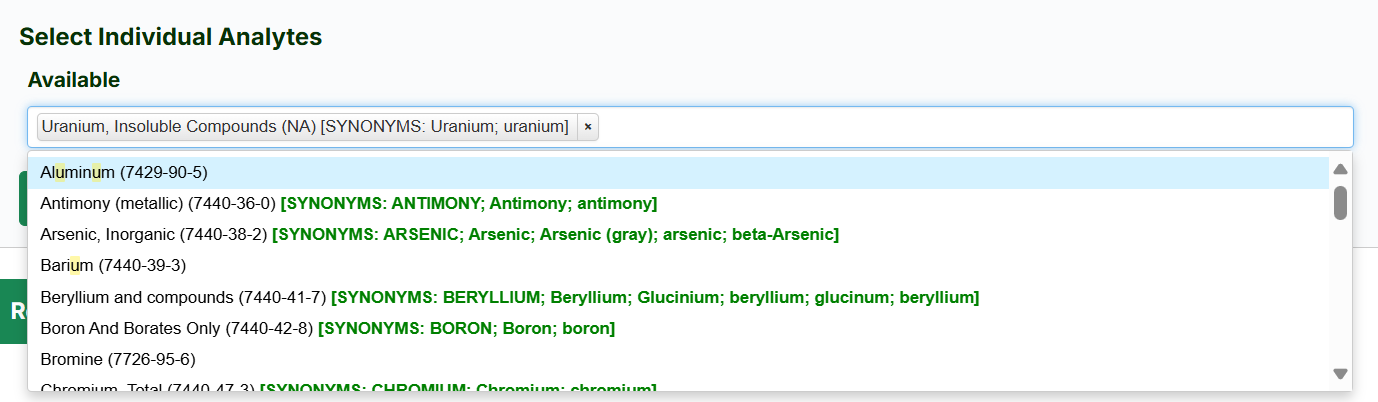Select Boron And Borates Only option
This screenshot has width=1378, height=402.
point(176,328)
